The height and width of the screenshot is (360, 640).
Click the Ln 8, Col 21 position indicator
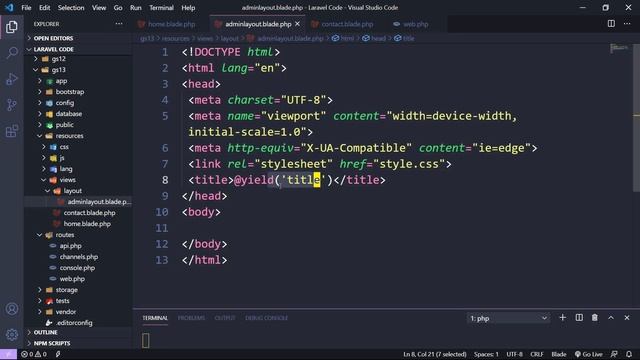tap(435, 354)
